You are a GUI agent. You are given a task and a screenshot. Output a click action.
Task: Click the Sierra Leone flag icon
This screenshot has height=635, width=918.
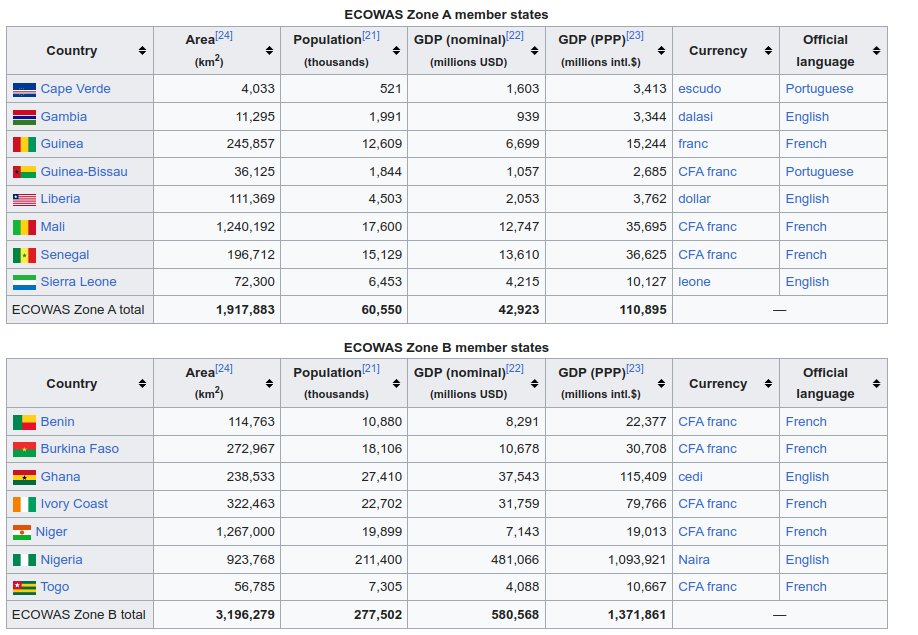24,283
